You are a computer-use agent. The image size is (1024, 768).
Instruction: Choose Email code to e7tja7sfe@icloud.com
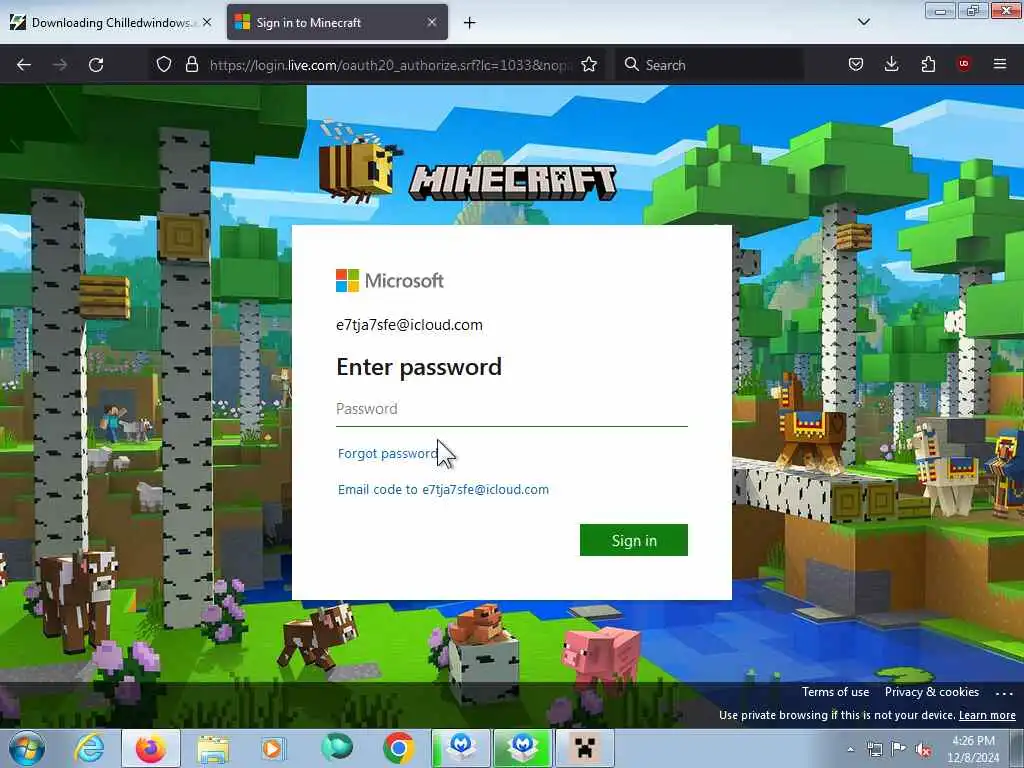click(x=443, y=490)
